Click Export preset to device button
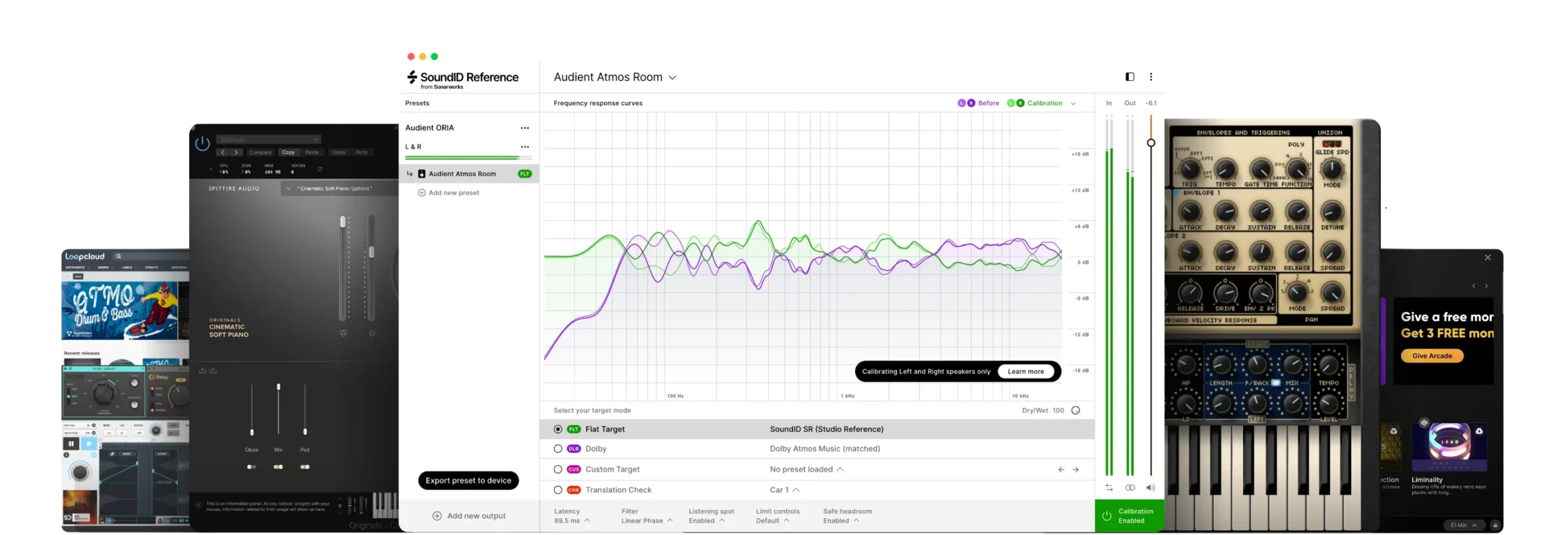This screenshot has height=535, width=1568. 469,480
